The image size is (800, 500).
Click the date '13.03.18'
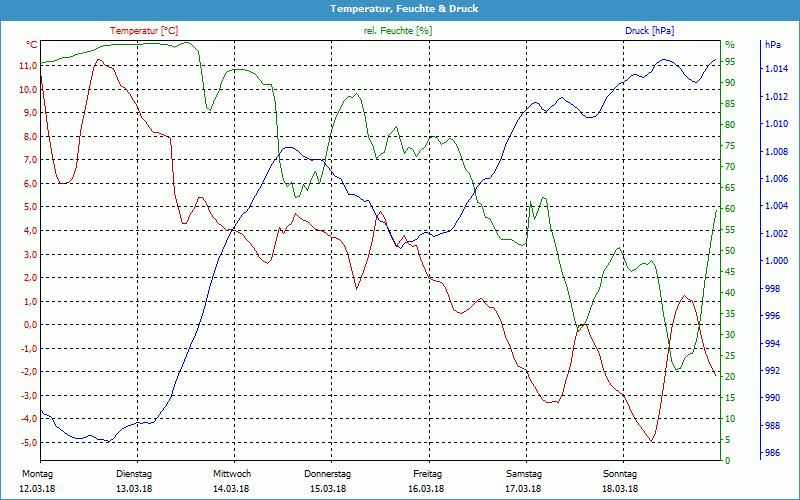[x=134, y=489]
